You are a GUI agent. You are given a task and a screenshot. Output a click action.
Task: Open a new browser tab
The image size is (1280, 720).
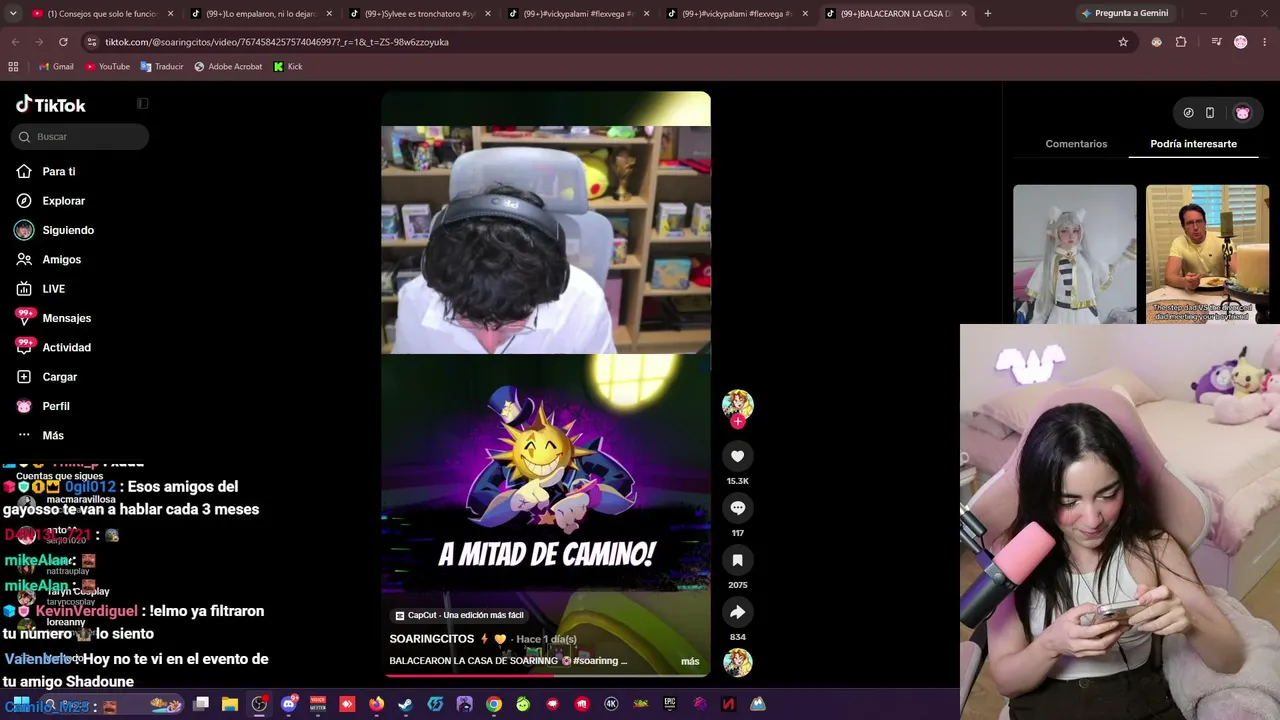tap(988, 13)
